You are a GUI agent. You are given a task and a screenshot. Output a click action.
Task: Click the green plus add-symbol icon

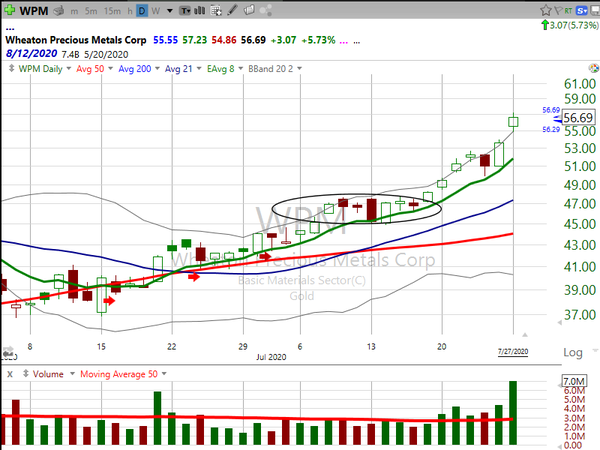[10, 10]
